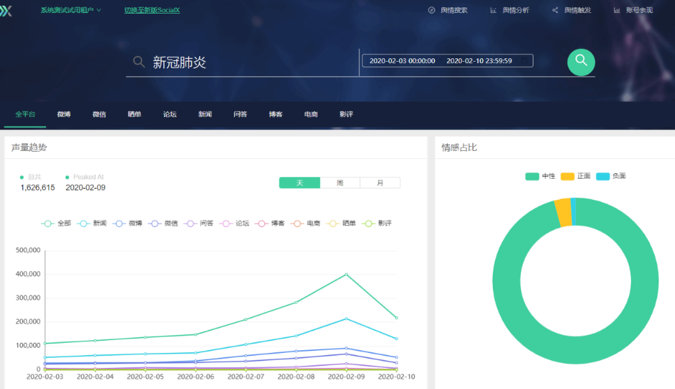Viewport: 675px width, 389px height.
Task: Select the 周 granularity button
Action: tap(340, 183)
